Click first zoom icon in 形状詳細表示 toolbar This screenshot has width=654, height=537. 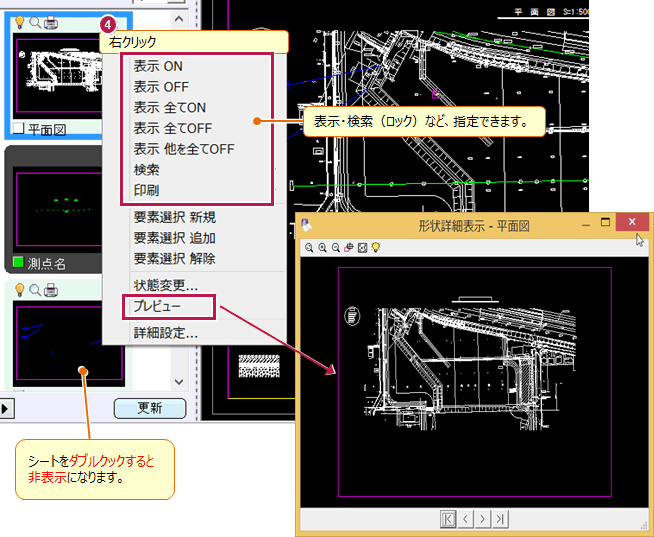[x=309, y=247]
